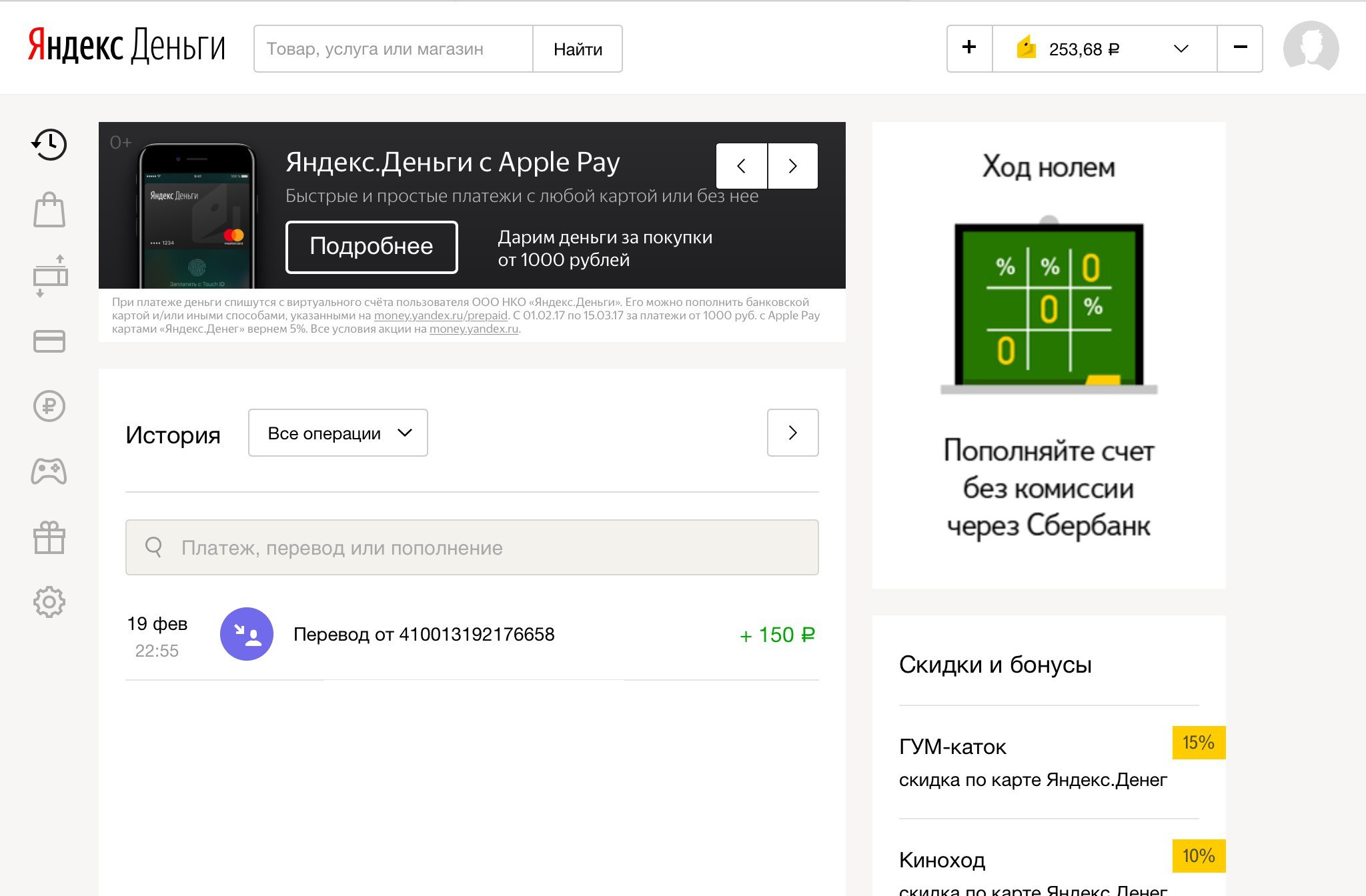Click the Подробнее banner button

click(x=372, y=247)
